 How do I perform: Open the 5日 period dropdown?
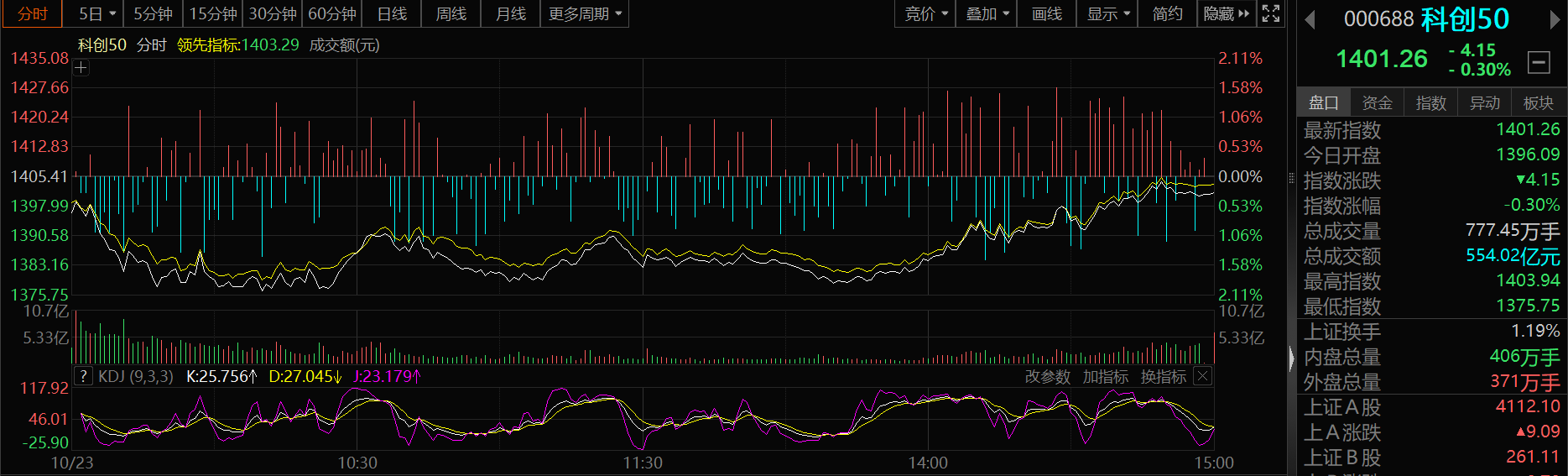coord(97,14)
